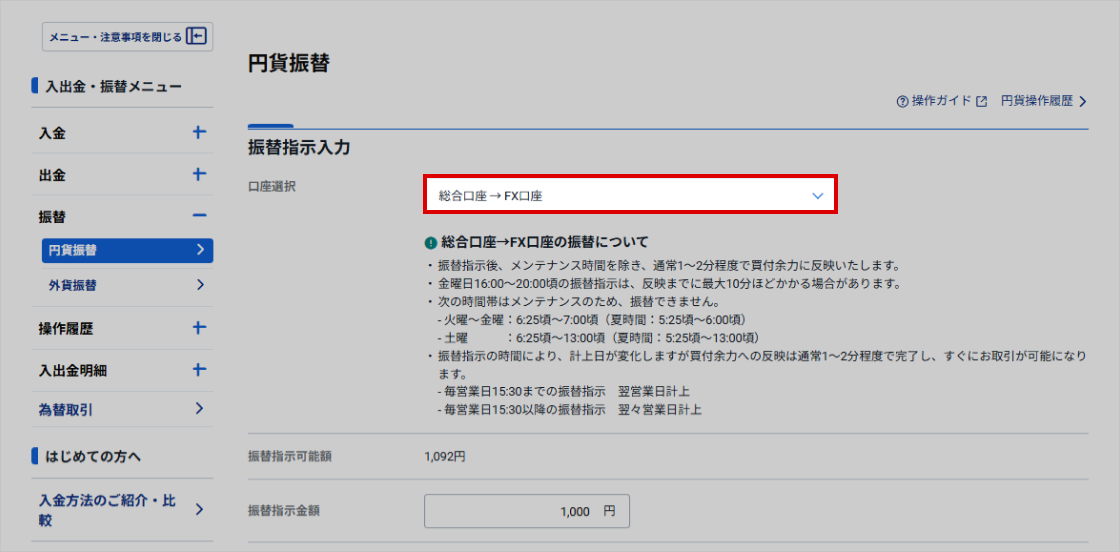Expand the 入出金明細 plus icon
Image resolution: width=1120 pixels, height=552 pixels.
pyautogui.click(x=199, y=370)
